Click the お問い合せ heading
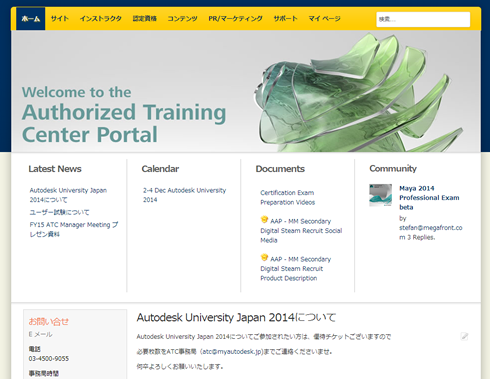Screen dimensions: 490x379 (49, 321)
